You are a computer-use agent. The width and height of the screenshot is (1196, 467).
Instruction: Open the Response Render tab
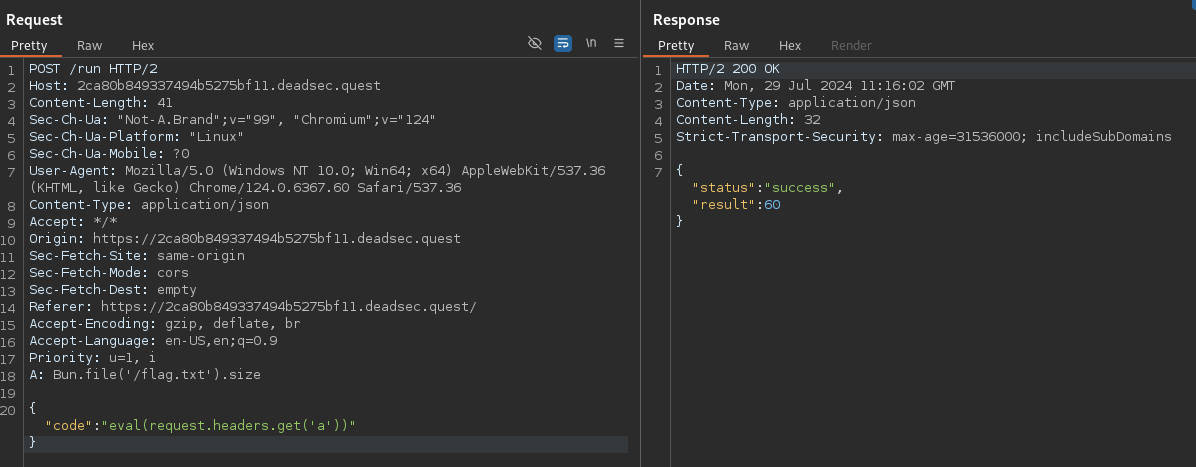coord(851,45)
